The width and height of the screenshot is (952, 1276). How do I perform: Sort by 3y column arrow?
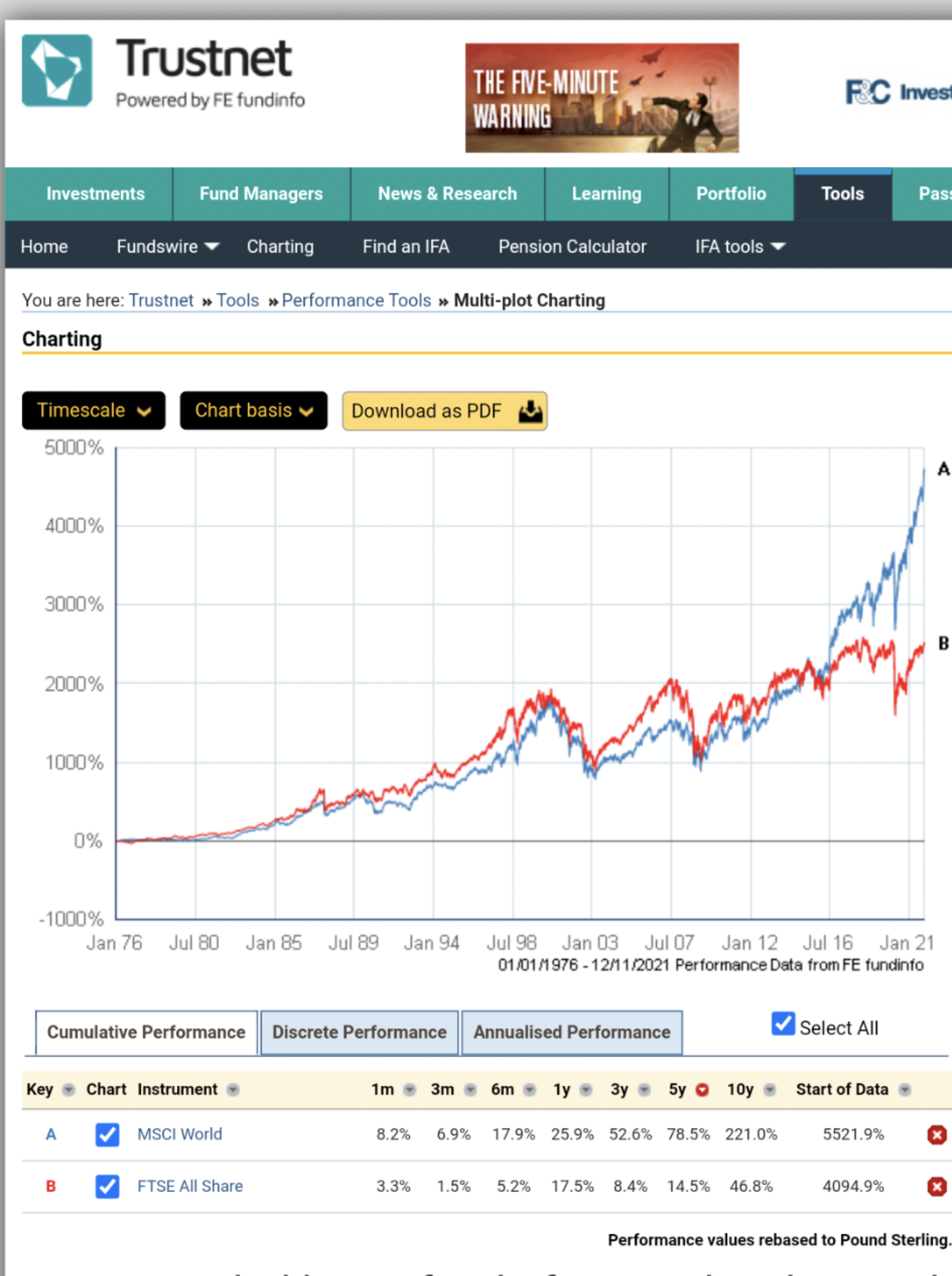click(x=644, y=1090)
